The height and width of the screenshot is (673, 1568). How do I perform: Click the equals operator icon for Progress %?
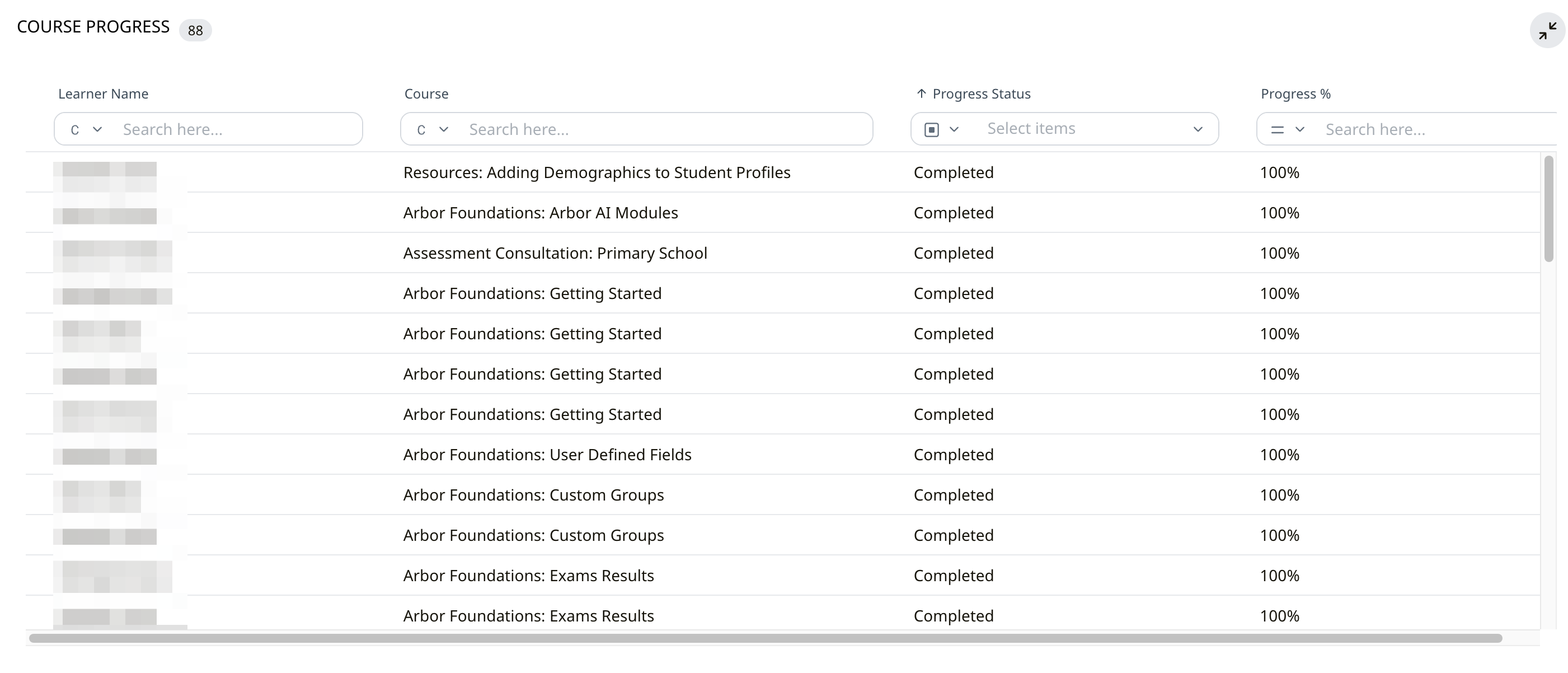point(1277,130)
